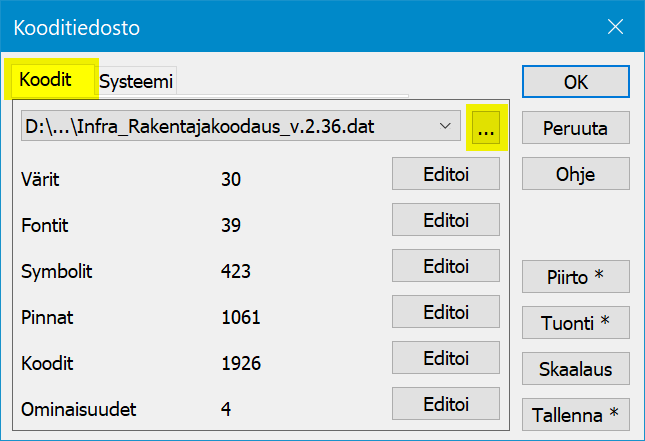Open the Symbolit editor via Editoi

[x=446, y=266]
